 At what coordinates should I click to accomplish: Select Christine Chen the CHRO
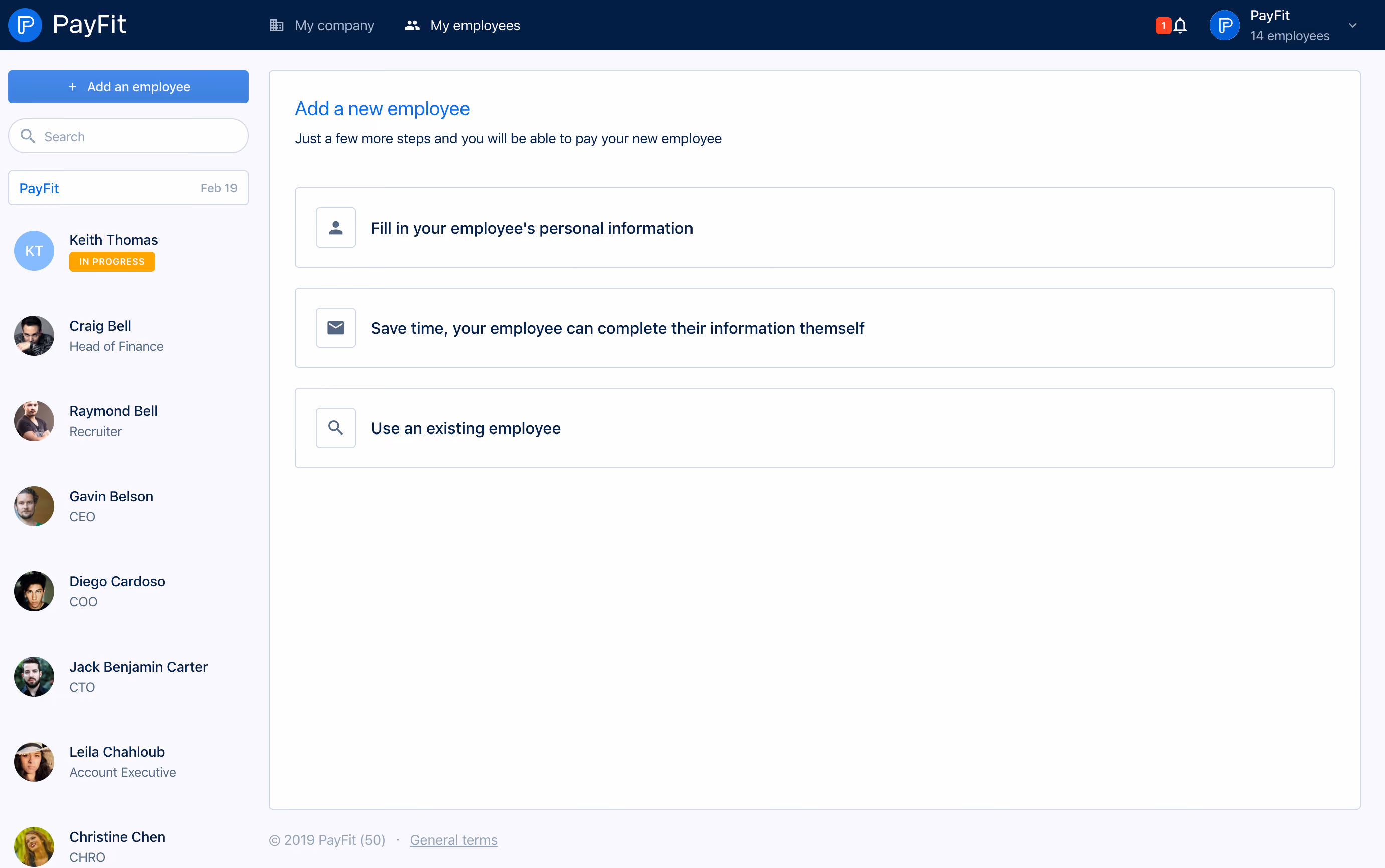pyautogui.click(x=128, y=847)
